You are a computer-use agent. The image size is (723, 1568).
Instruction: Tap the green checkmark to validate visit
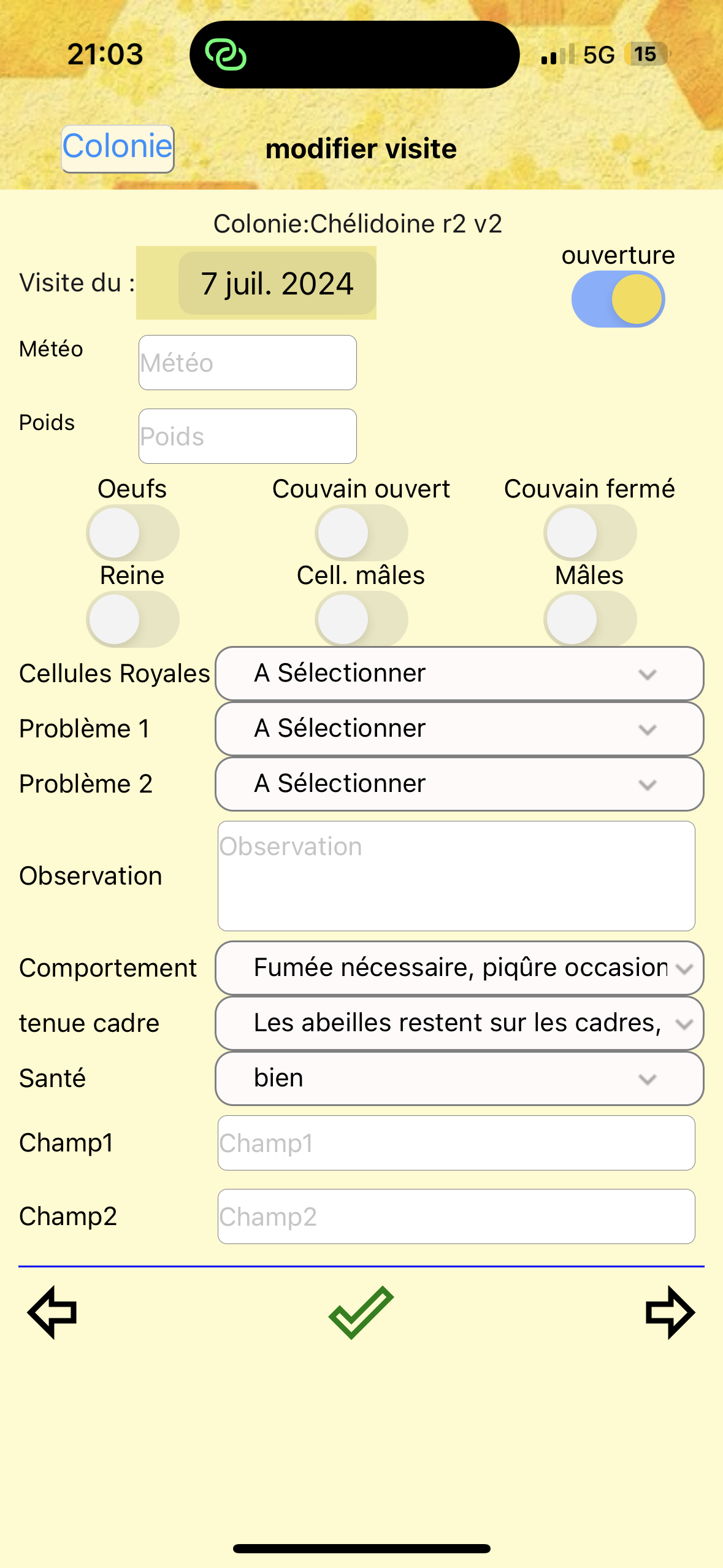pyautogui.click(x=361, y=1312)
